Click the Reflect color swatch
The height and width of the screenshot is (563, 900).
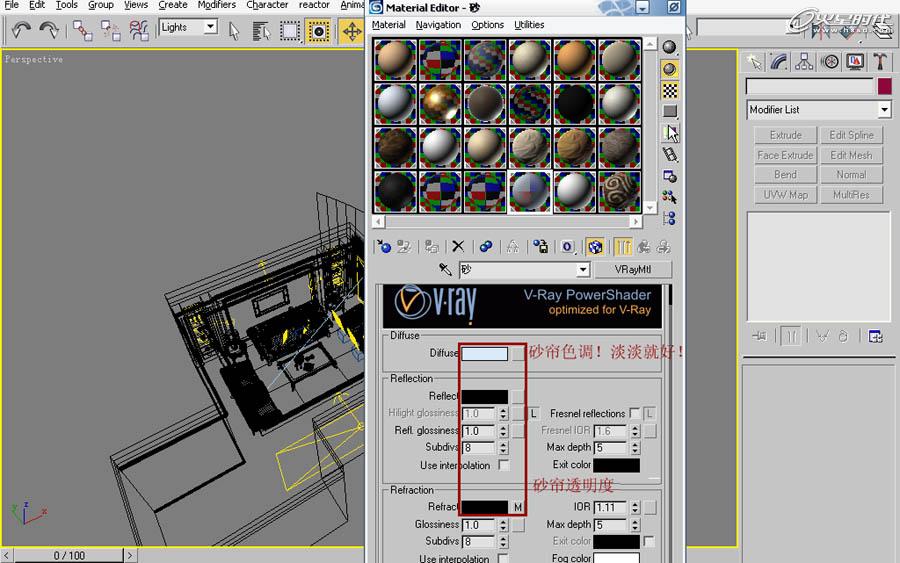pos(485,397)
